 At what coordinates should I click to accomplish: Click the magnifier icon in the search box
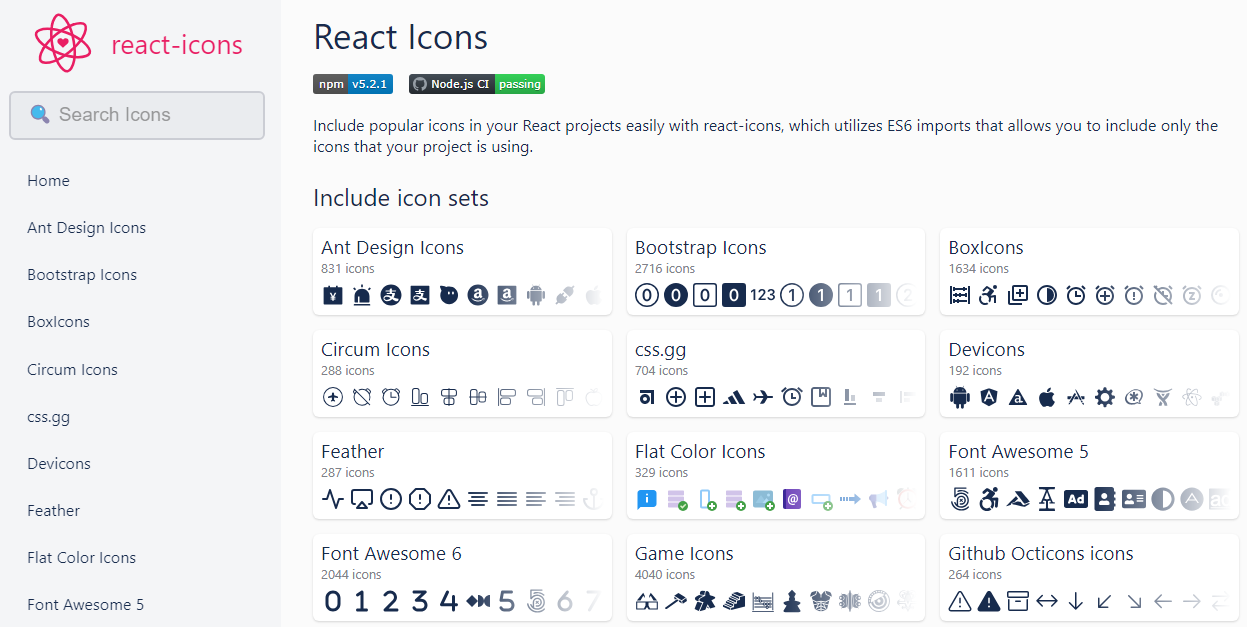point(40,114)
